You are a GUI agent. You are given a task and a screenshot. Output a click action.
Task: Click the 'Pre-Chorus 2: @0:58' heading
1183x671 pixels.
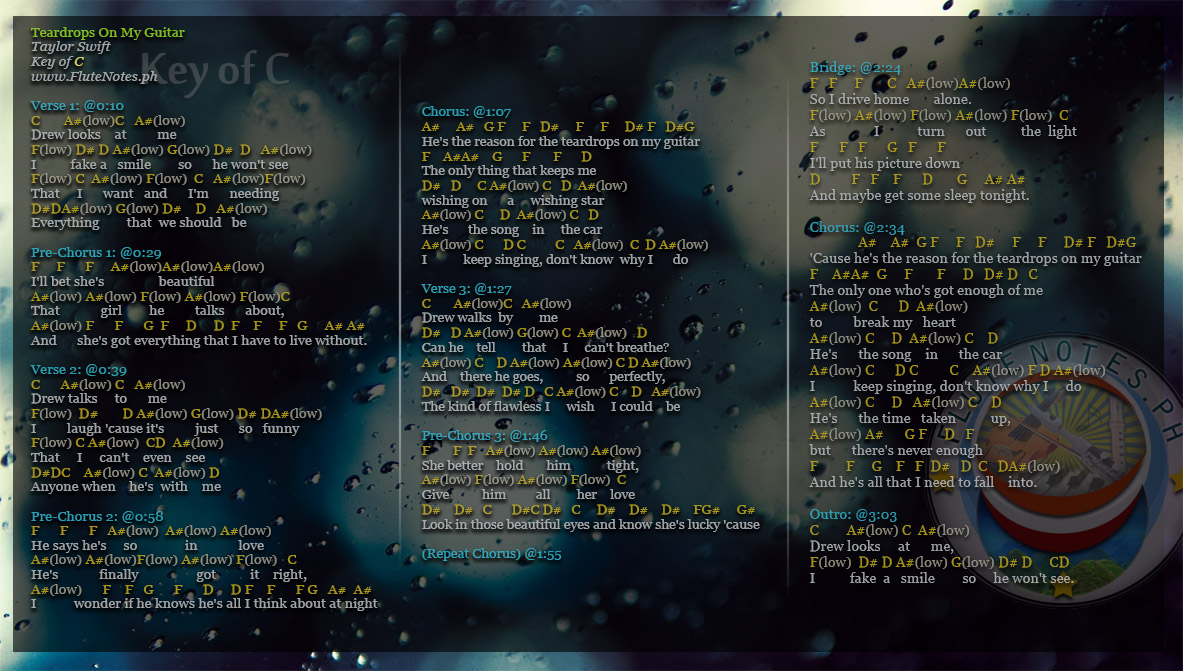coord(97,517)
